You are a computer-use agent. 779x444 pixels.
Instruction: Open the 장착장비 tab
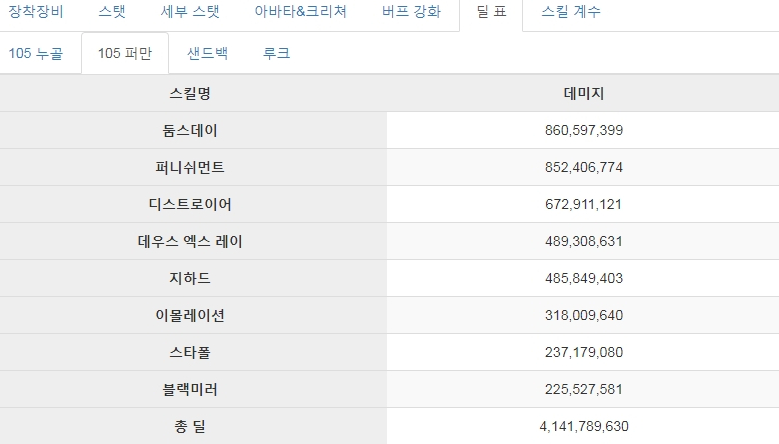(36, 11)
